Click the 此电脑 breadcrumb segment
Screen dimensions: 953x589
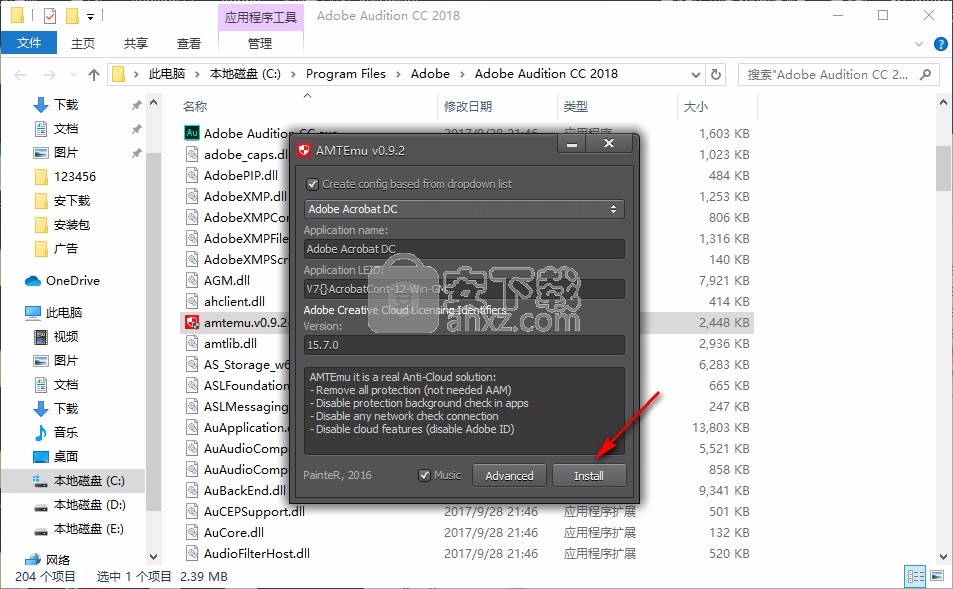click(x=167, y=74)
